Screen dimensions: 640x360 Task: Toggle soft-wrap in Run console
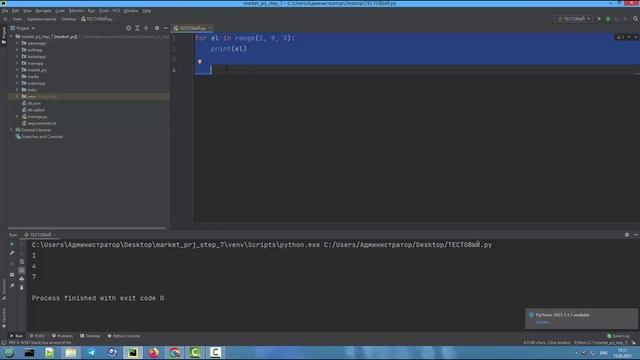(x=22, y=262)
